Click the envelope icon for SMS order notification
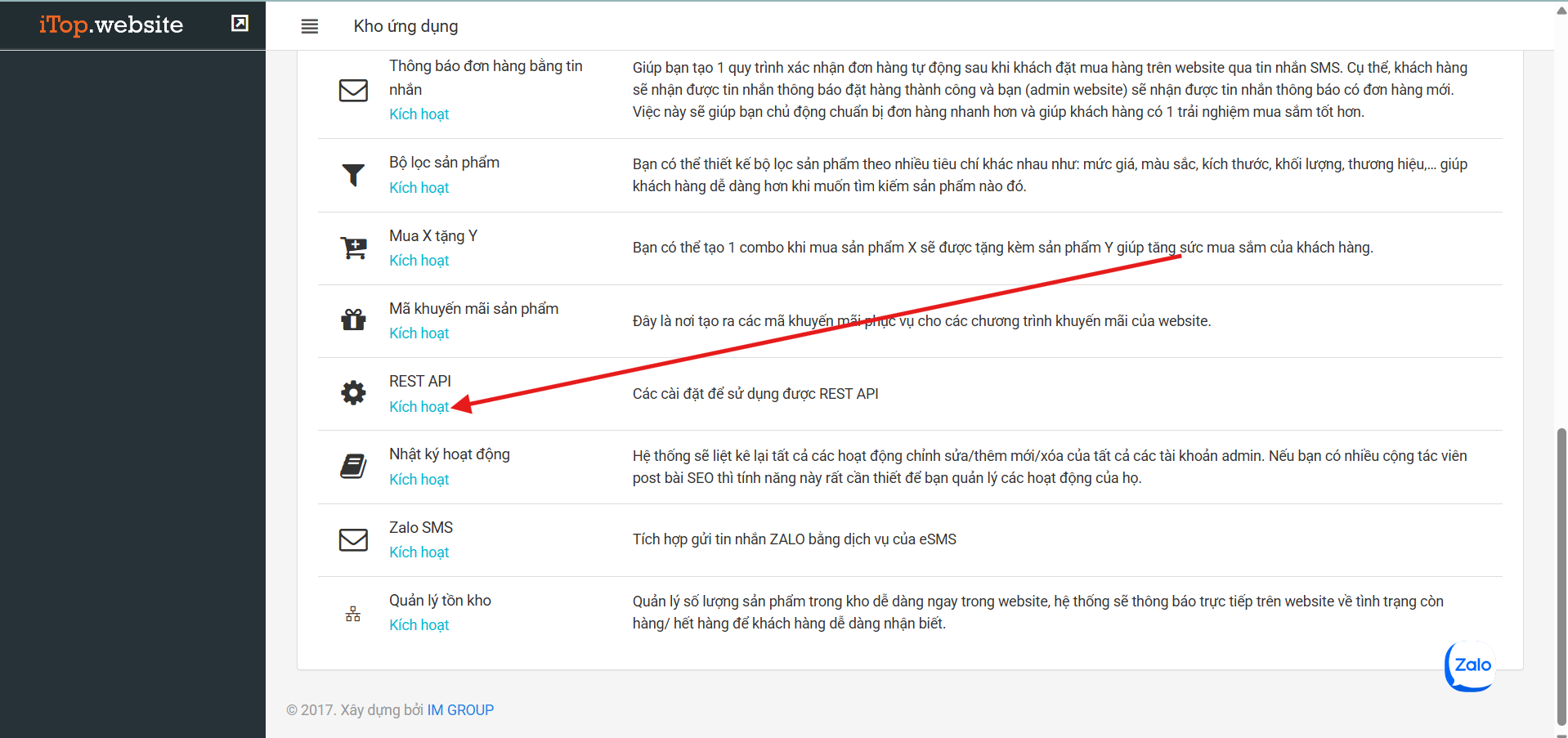Screen dimensions: 1568x738 353,90
